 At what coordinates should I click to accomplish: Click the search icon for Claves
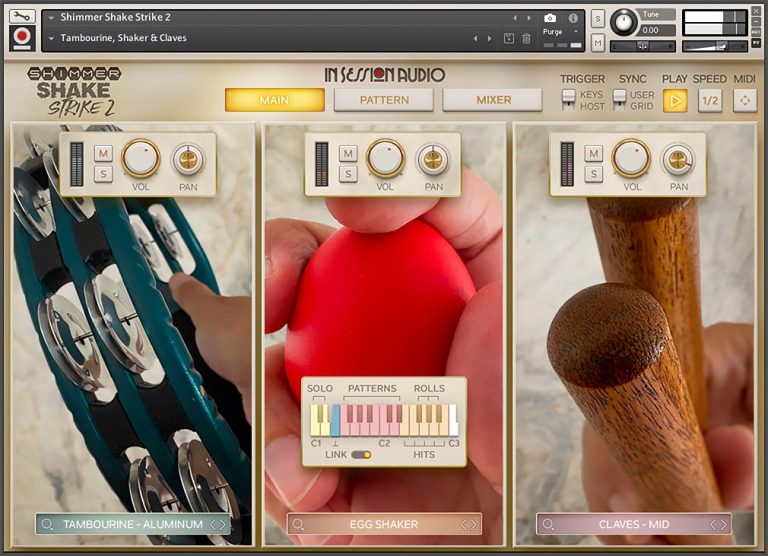547,524
